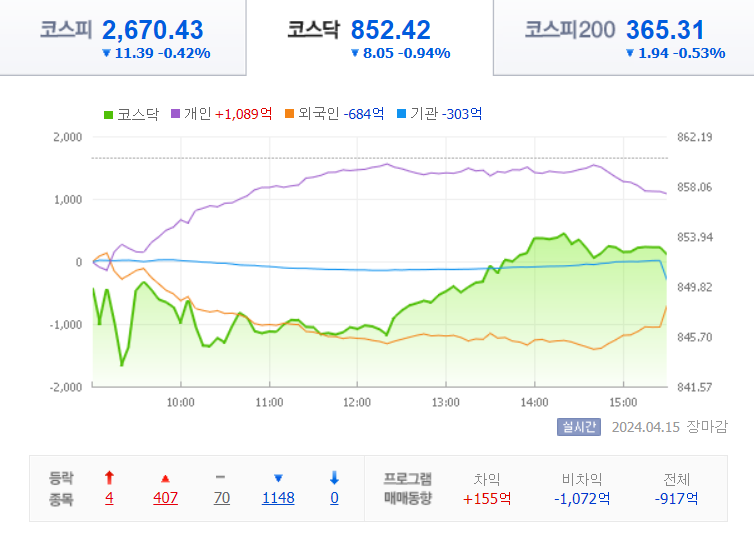This screenshot has width=754, height=550.
Task: Open the upper-limit stocks count 4
Action: 109,498
